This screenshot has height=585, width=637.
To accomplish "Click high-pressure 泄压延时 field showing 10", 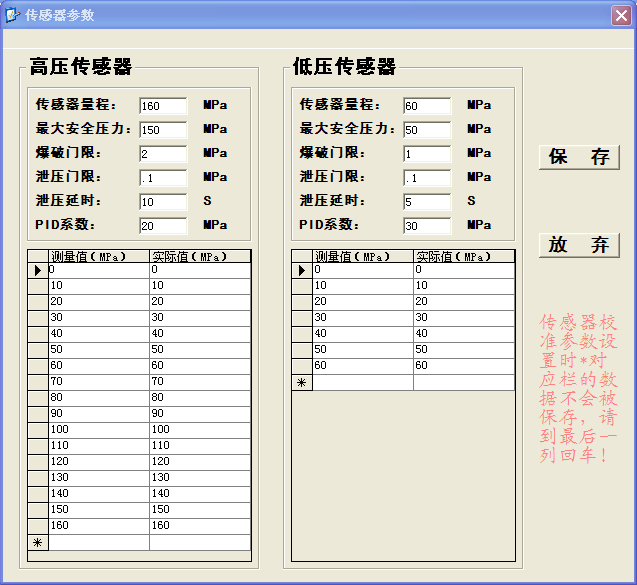I will (x=163, y=202).
